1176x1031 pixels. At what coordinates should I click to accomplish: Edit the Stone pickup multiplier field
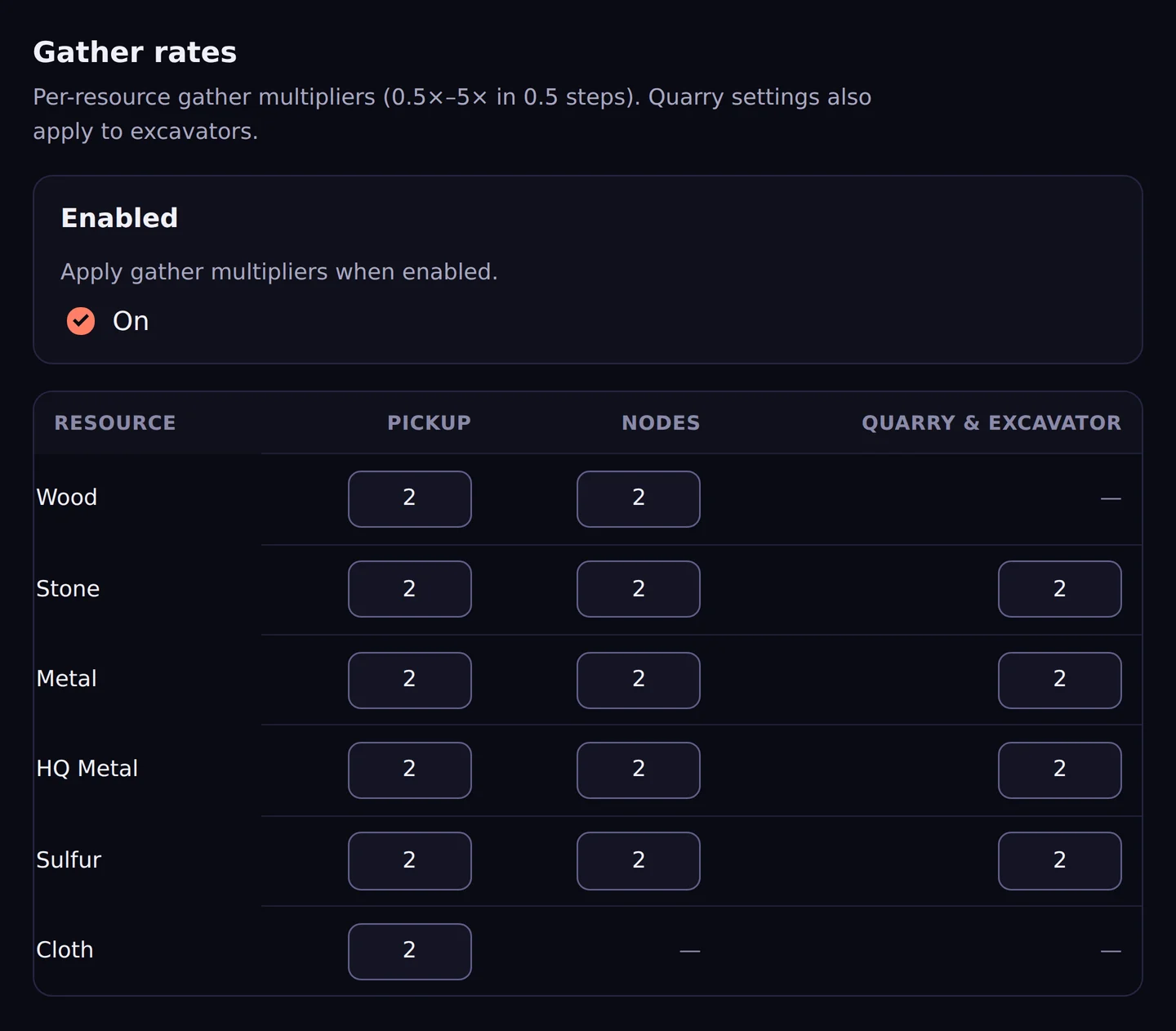pos(410,589)
